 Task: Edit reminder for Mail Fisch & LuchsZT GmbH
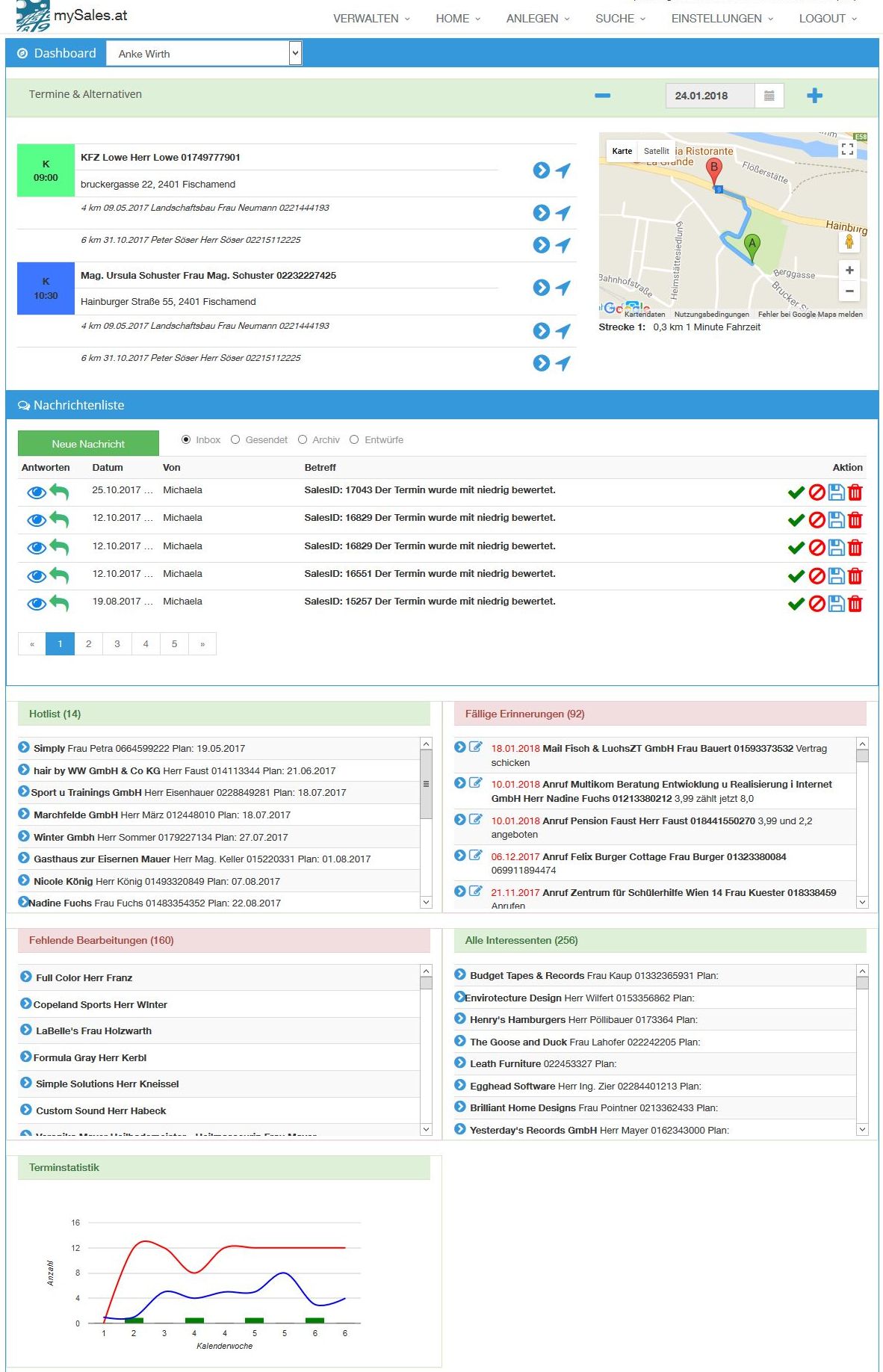tap(475, 747)
